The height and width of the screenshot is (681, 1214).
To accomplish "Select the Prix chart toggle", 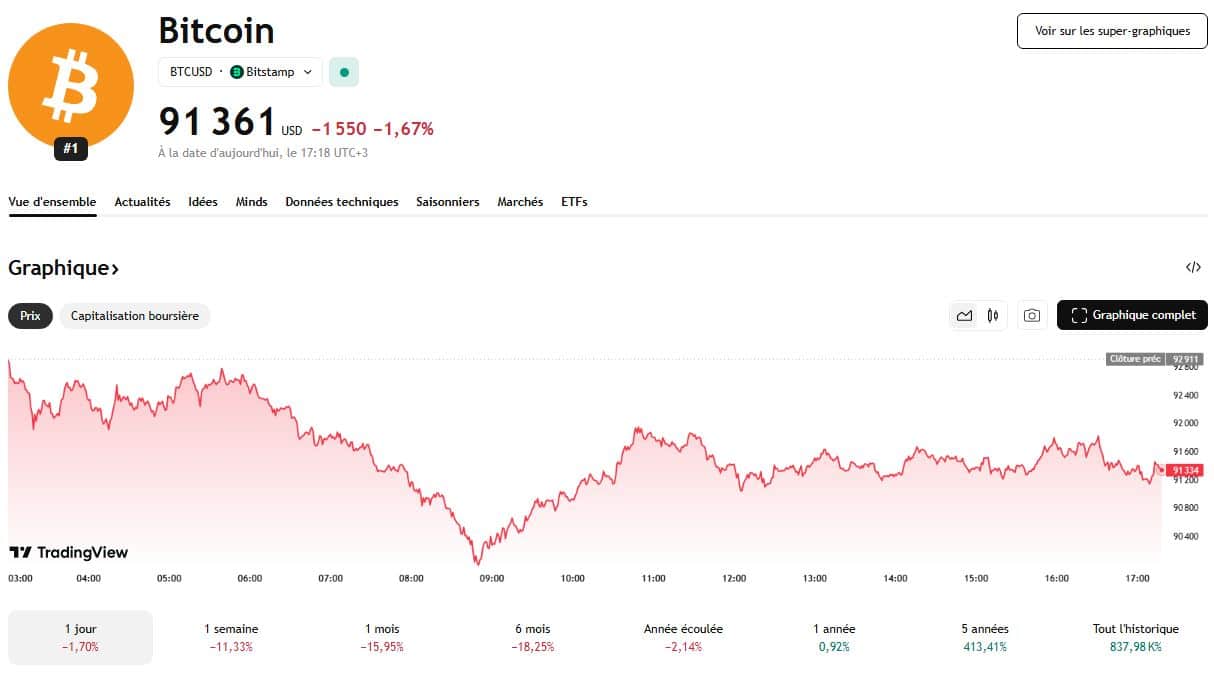I will click(x=30, y=316).
